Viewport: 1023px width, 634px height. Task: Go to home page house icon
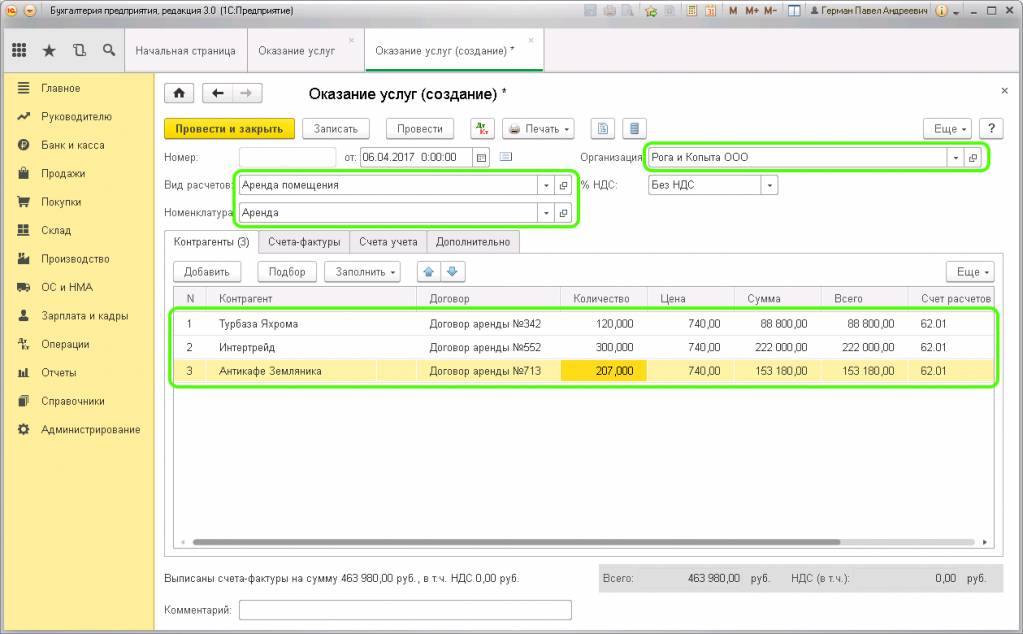pos(179,94)
